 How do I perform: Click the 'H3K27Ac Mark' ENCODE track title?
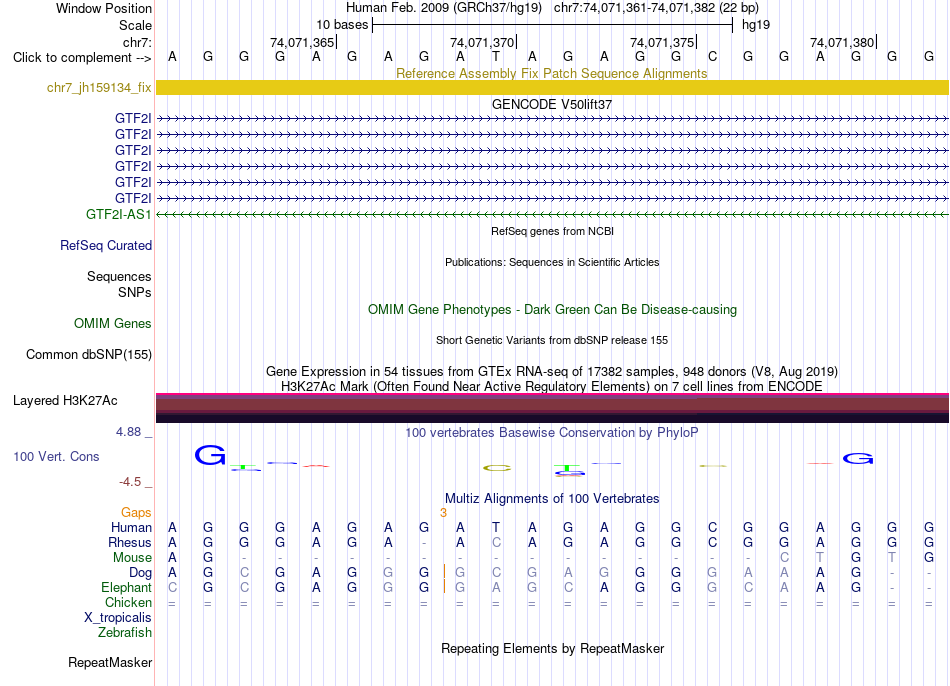coord(552,387)
